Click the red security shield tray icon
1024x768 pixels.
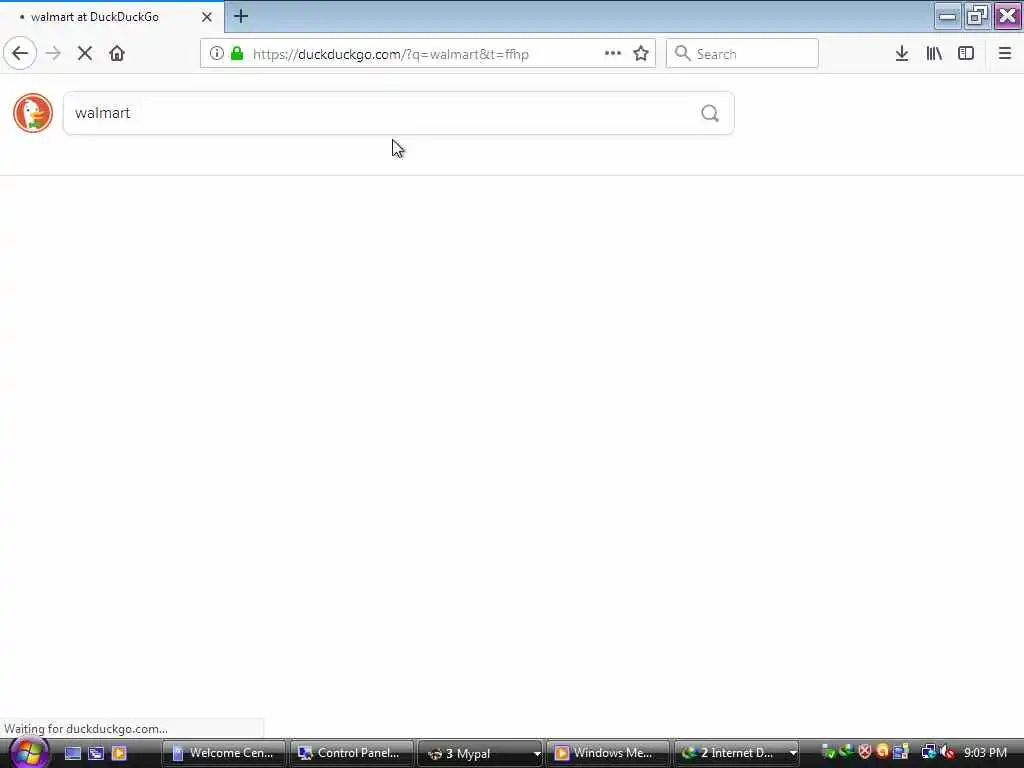click(x=865, y=752)
